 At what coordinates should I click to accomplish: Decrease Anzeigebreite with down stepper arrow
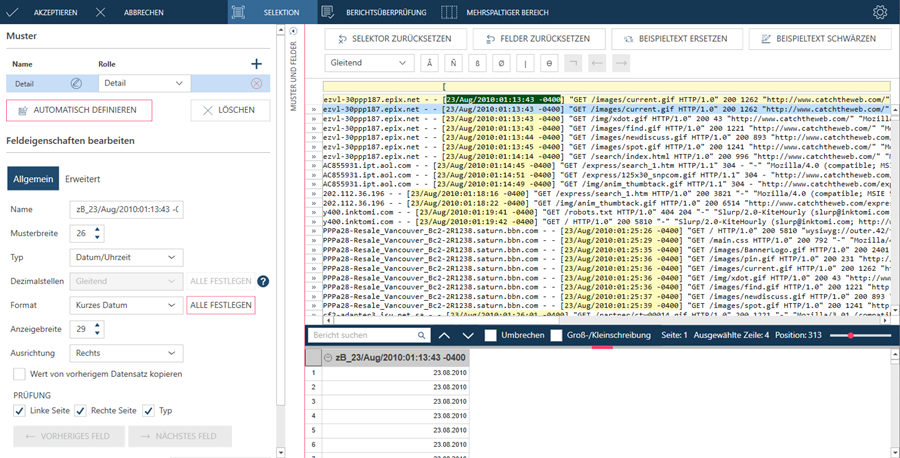[97, 333]
